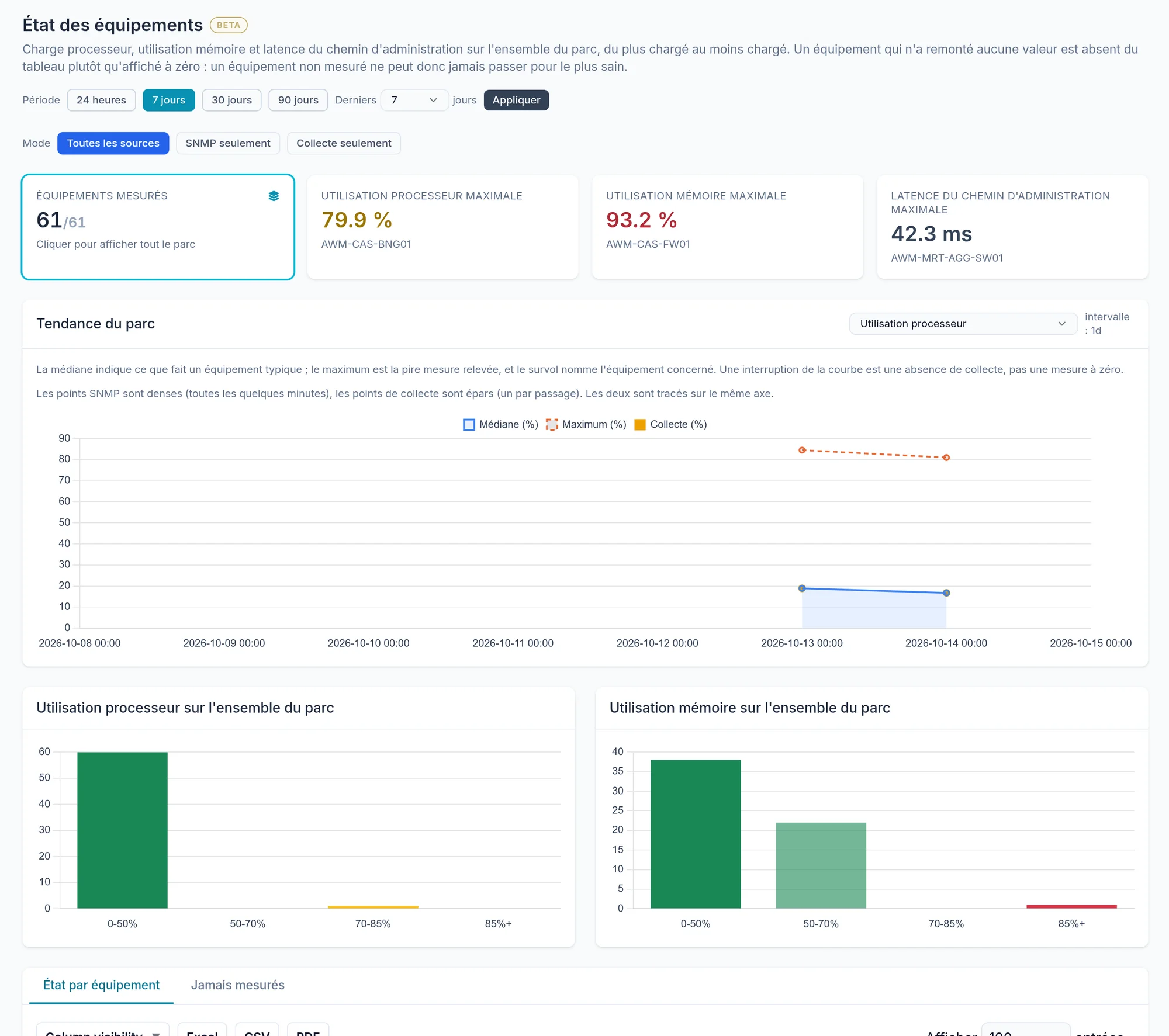Switch mode to SNMP seulement
Viewport: 1169px width, 1036px height.
228,143
